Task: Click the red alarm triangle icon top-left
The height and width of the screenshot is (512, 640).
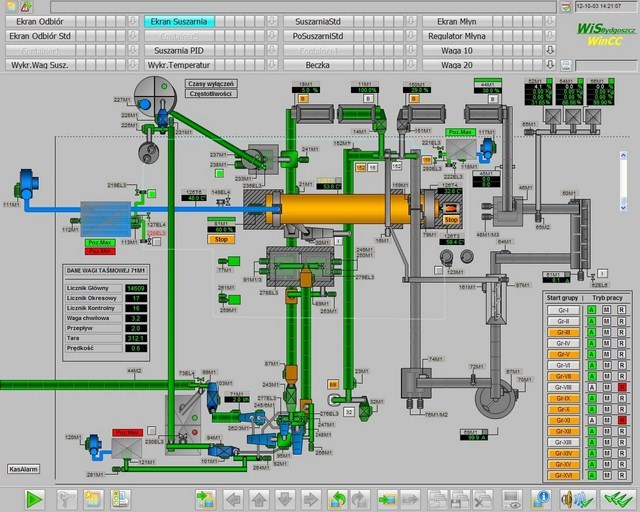Action: pos(27,6)
